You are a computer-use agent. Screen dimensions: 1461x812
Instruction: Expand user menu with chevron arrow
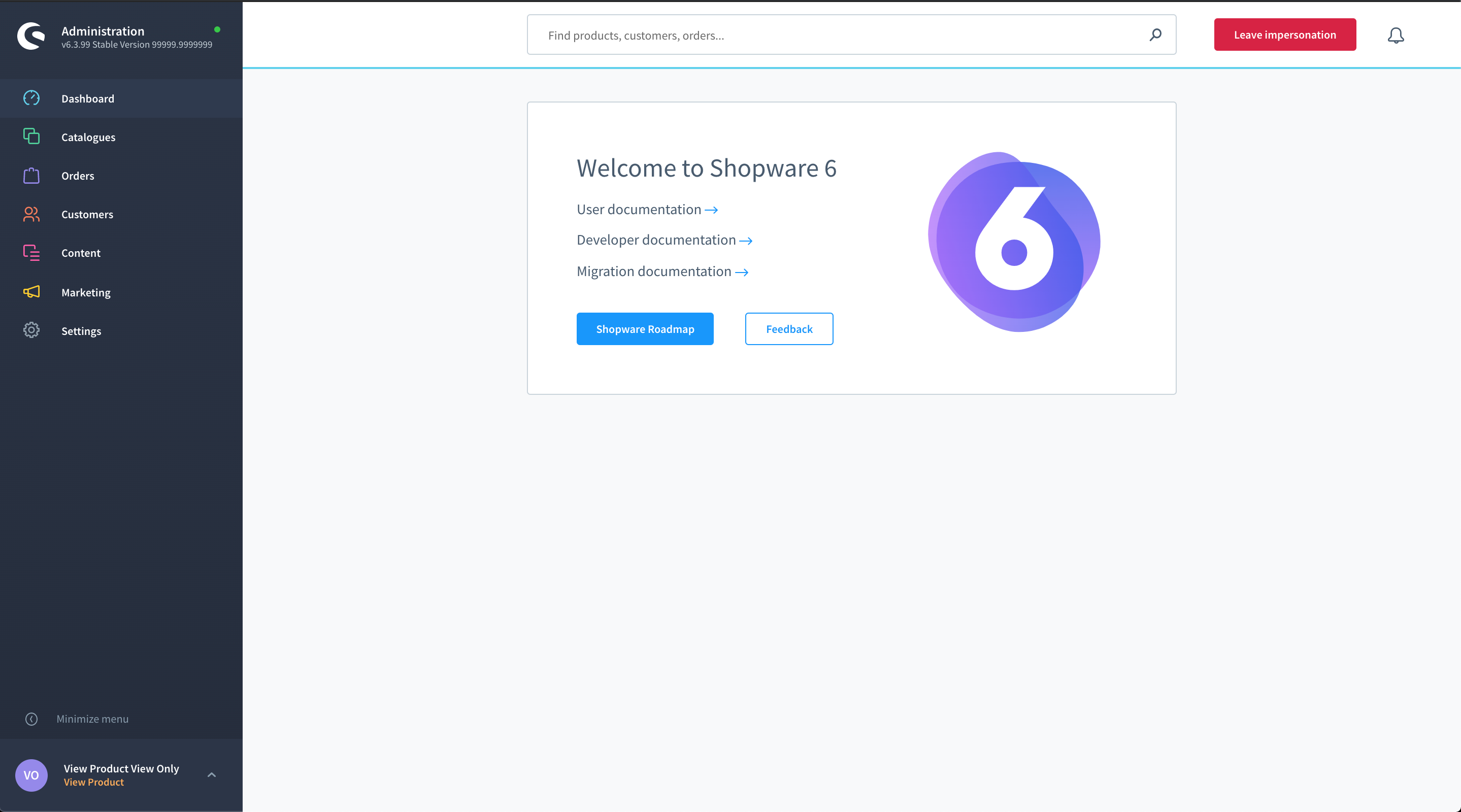[x=212, y=774]
